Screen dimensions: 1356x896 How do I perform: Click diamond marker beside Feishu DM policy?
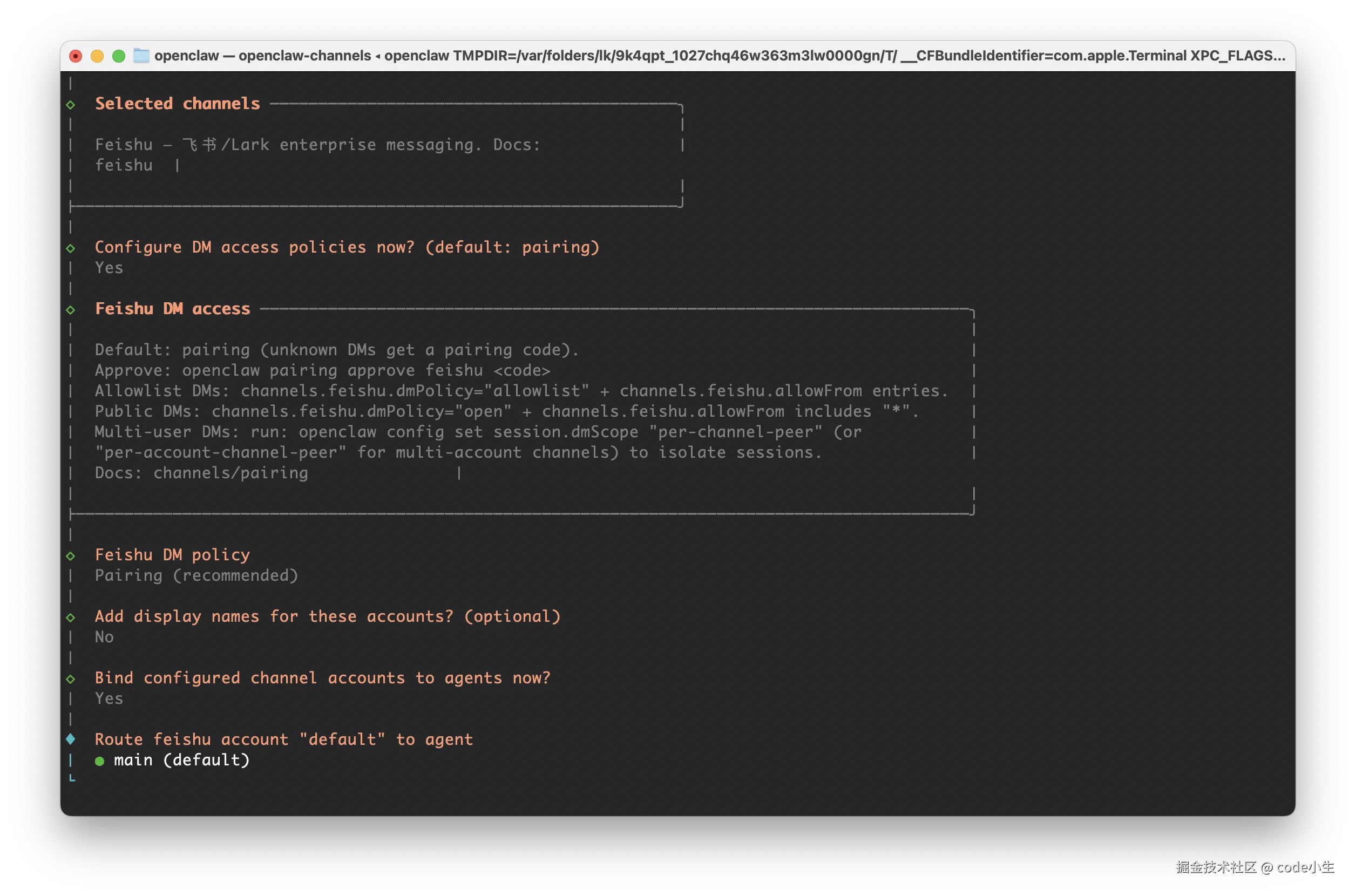70,556
